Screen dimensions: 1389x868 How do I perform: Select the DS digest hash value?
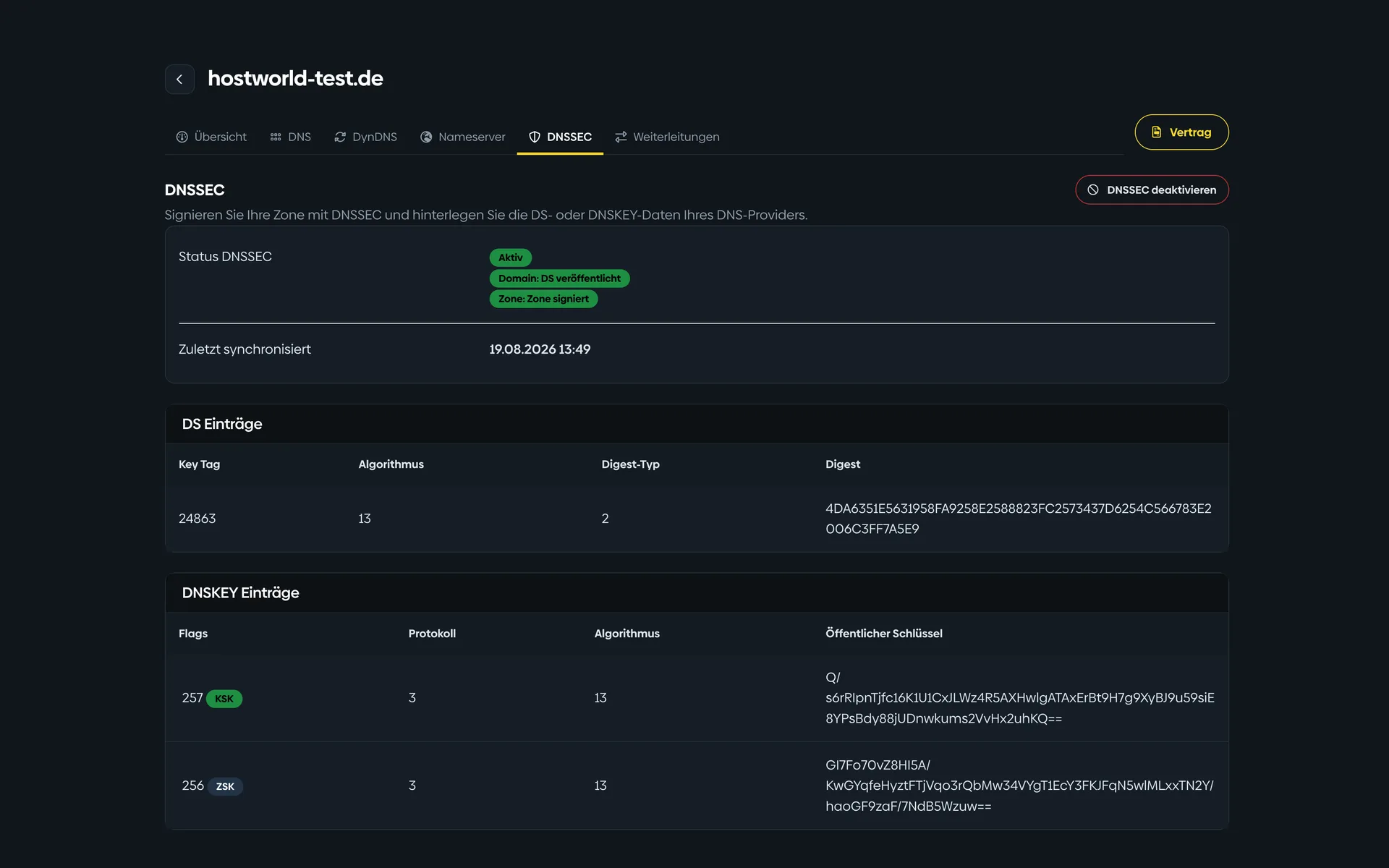coord(1019,519)
